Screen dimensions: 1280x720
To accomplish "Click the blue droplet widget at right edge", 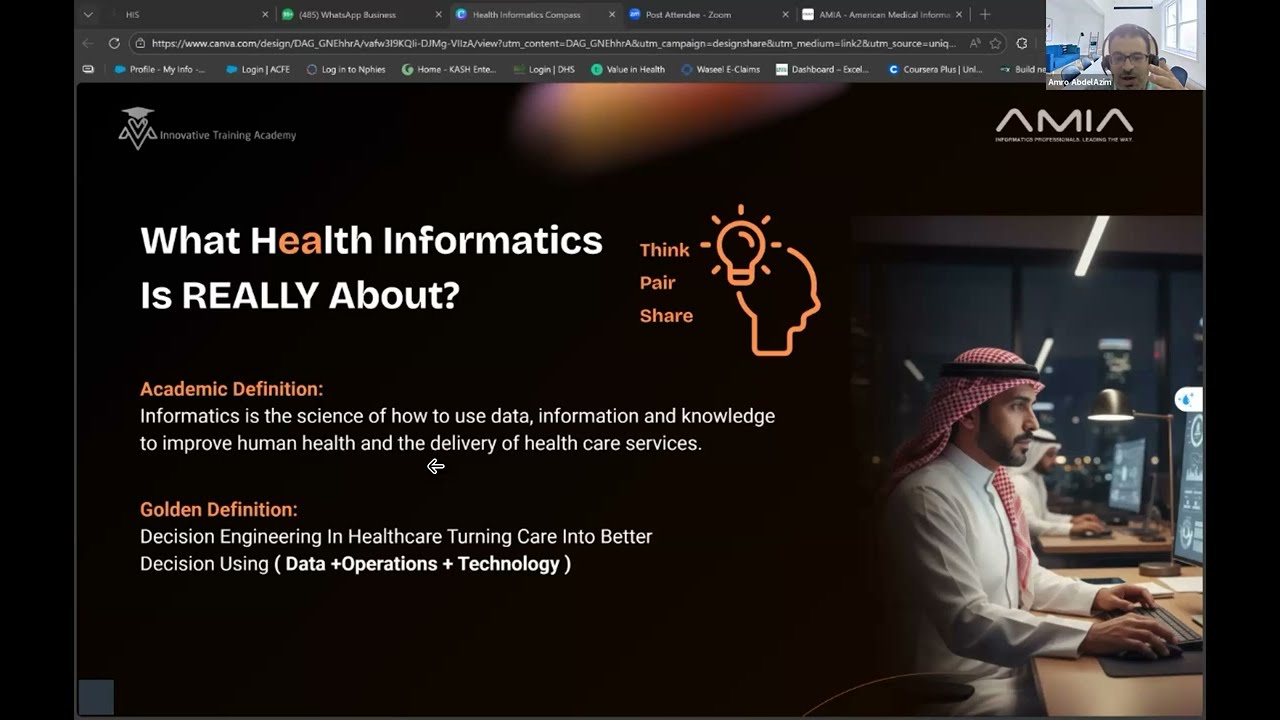I will (x=1187, y=400).
